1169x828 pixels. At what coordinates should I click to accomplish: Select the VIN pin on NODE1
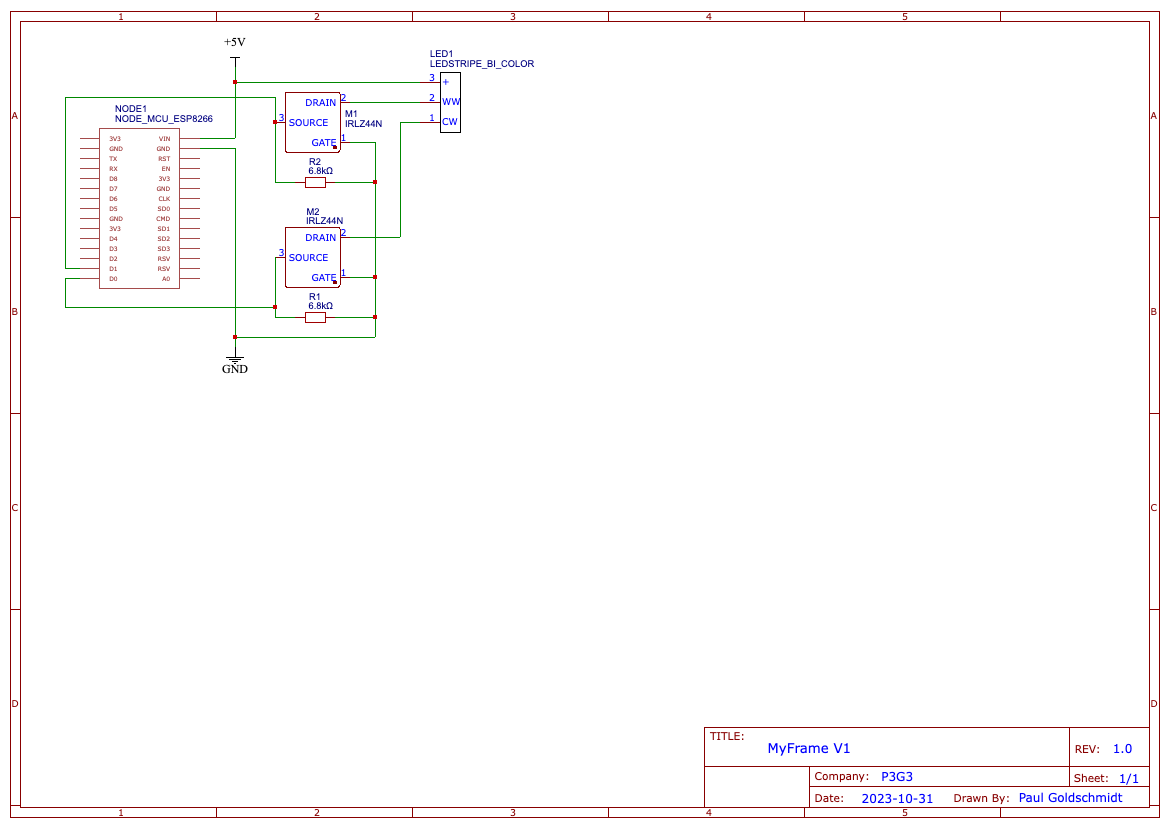164,138
